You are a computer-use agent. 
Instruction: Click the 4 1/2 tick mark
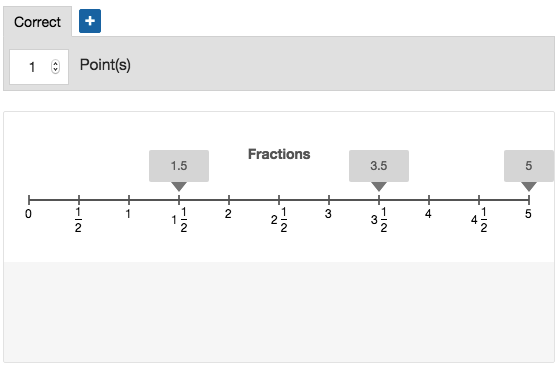pyautogui.click(x=479, y=200)
